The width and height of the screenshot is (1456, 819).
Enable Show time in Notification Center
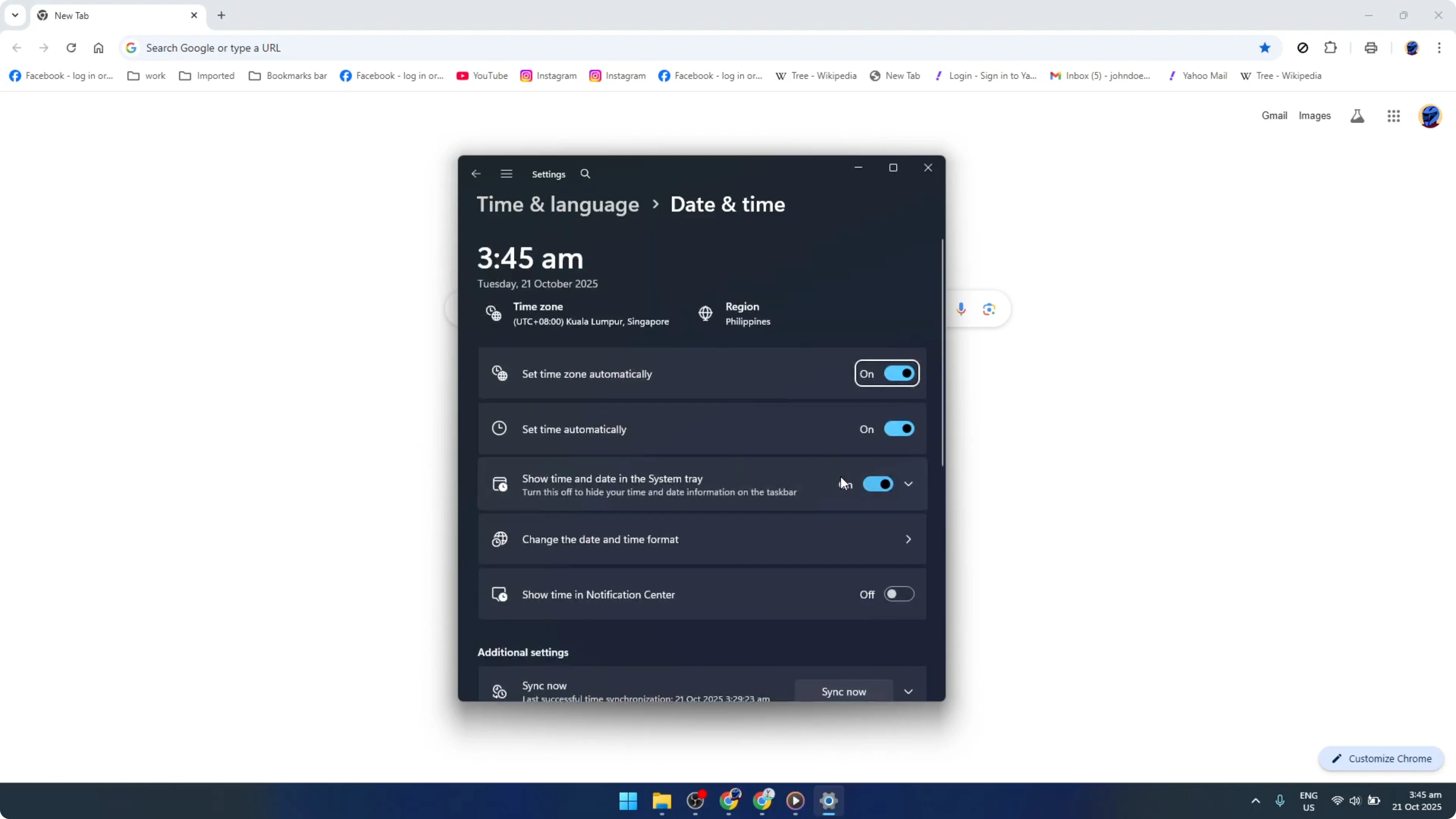coord(898,593)
